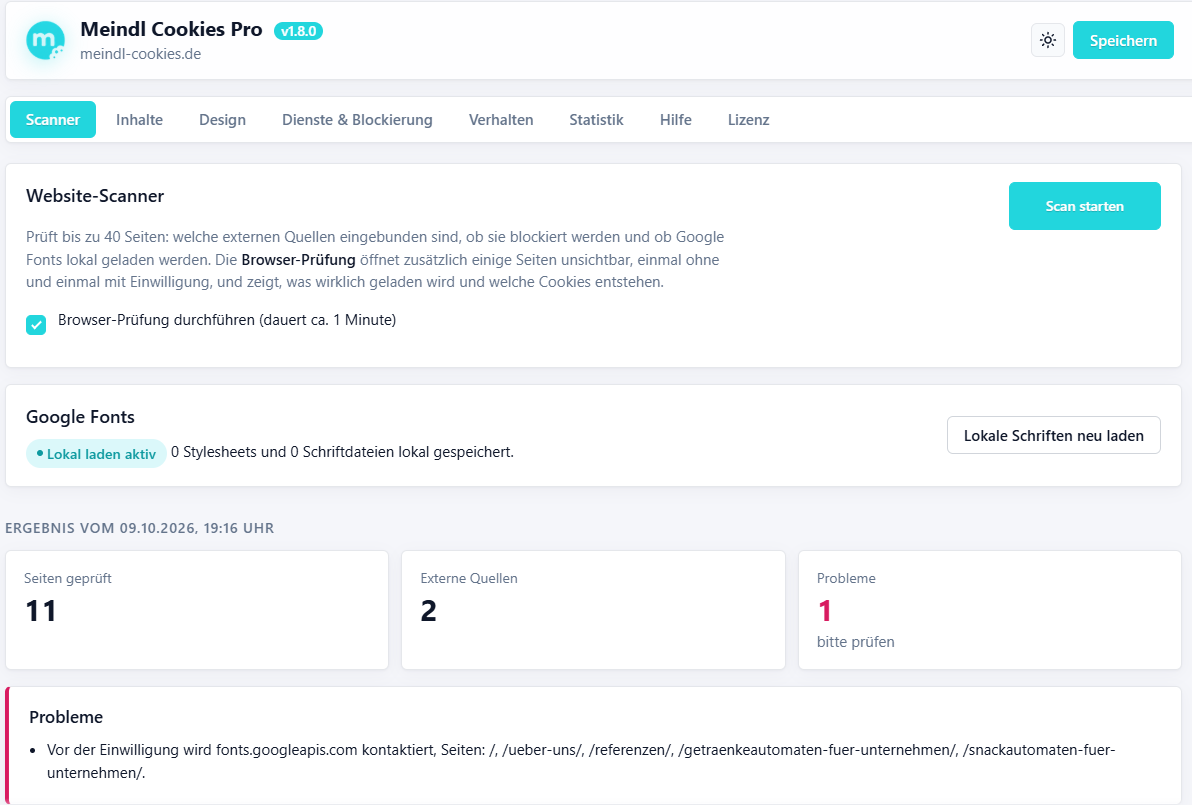Screen dimensions: 1192x805
Task: Switch to the Scanner tab
Action: tap(52, 119)
